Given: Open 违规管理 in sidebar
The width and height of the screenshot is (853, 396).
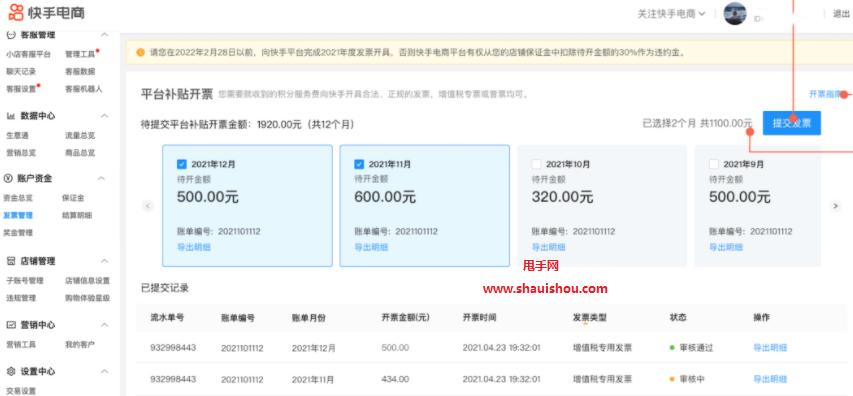Looking at the screenshot, I should click(x=21, y=298).
